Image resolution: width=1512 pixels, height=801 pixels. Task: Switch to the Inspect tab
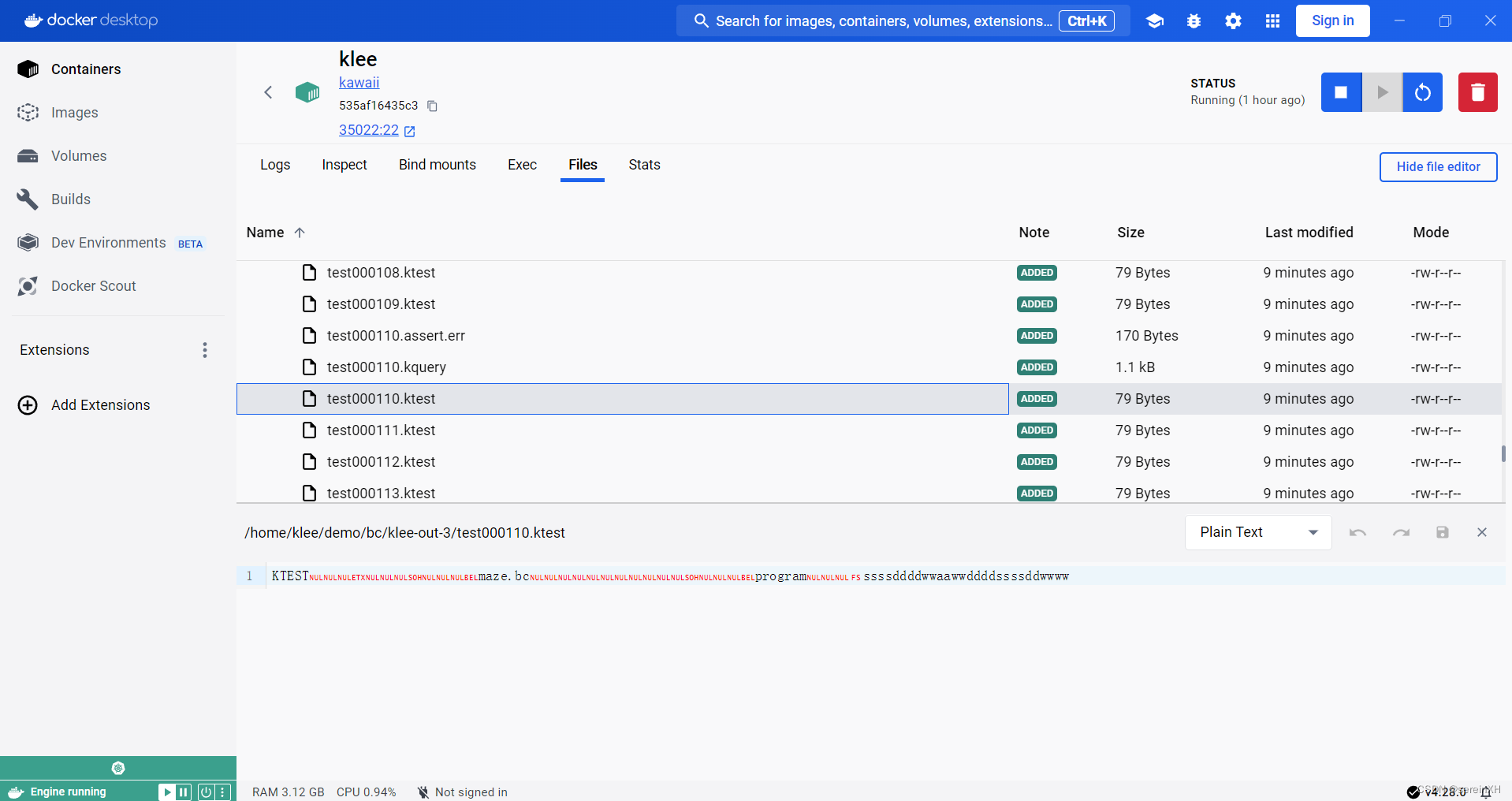pos(344,165)
